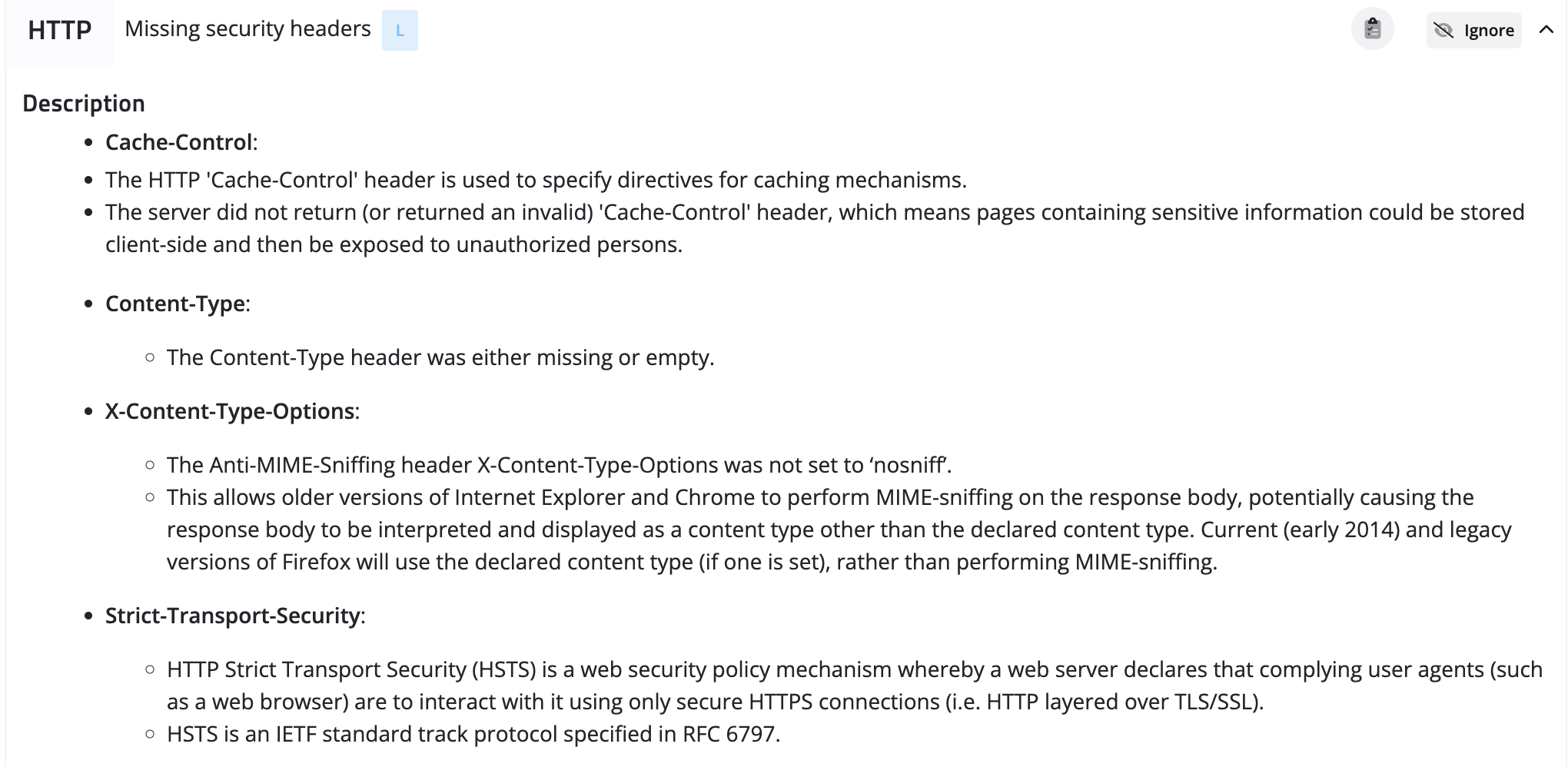Collapse the Missing security headers finding
The image size is (1568, 767).
pos(1546,30)
